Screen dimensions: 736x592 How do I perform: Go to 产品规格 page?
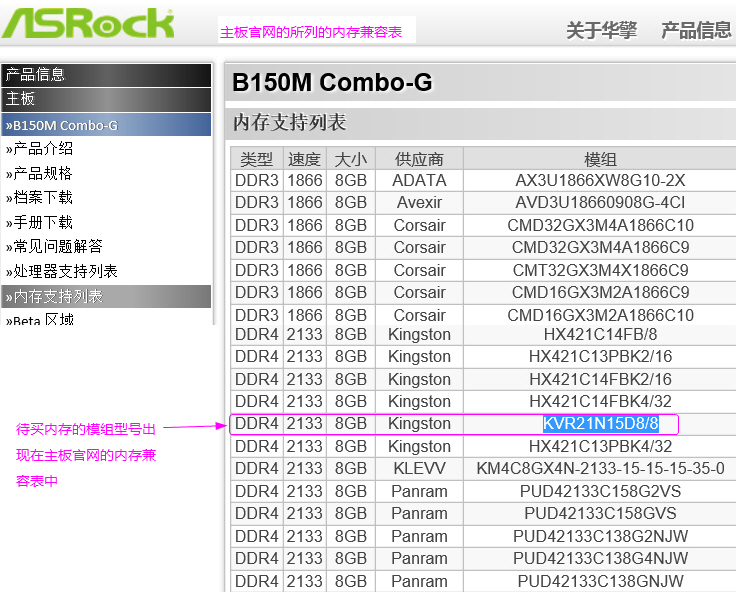click(39, 173)
